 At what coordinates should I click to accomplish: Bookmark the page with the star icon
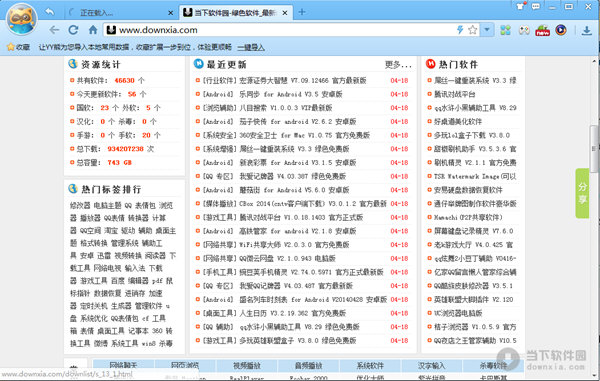point(473,29)
